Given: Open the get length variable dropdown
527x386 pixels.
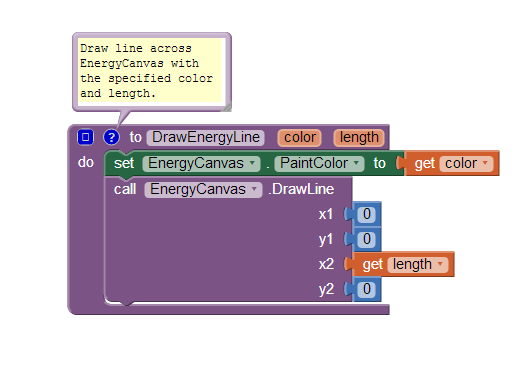Looking at the screenshot, I should point(418,264).
